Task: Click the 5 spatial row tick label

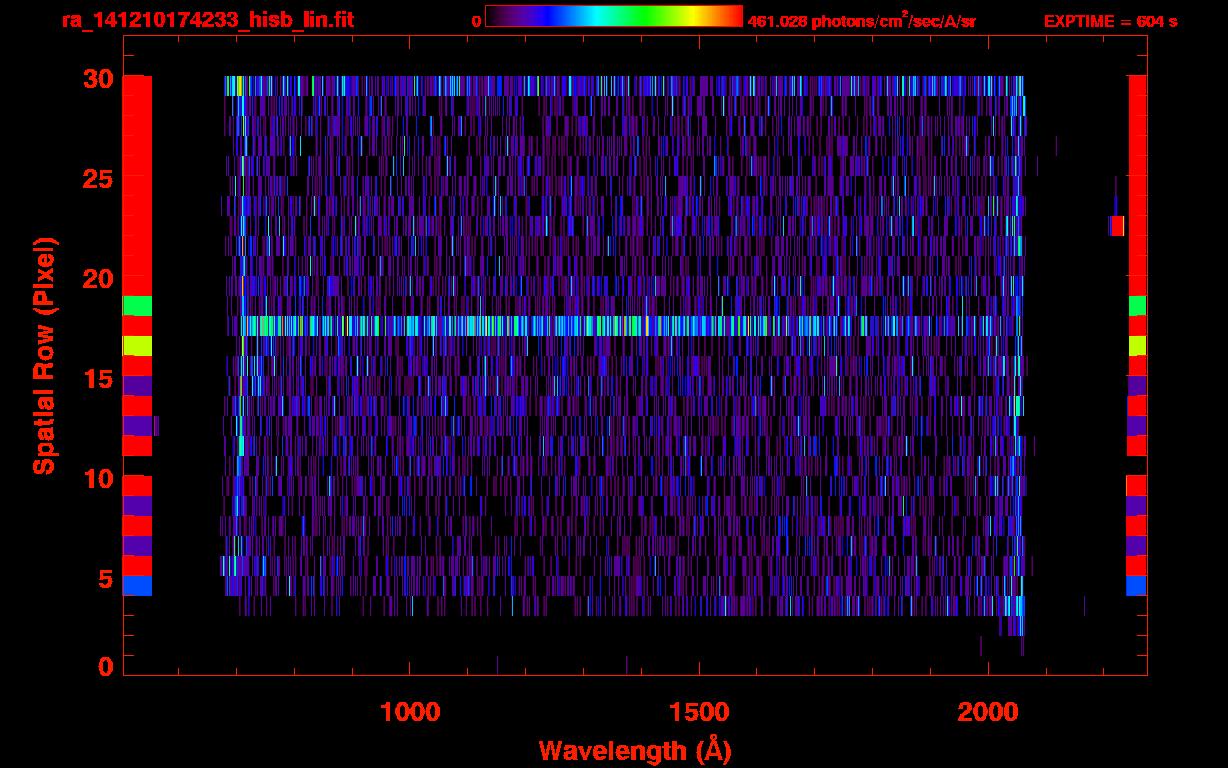Action: pos(105,578)
